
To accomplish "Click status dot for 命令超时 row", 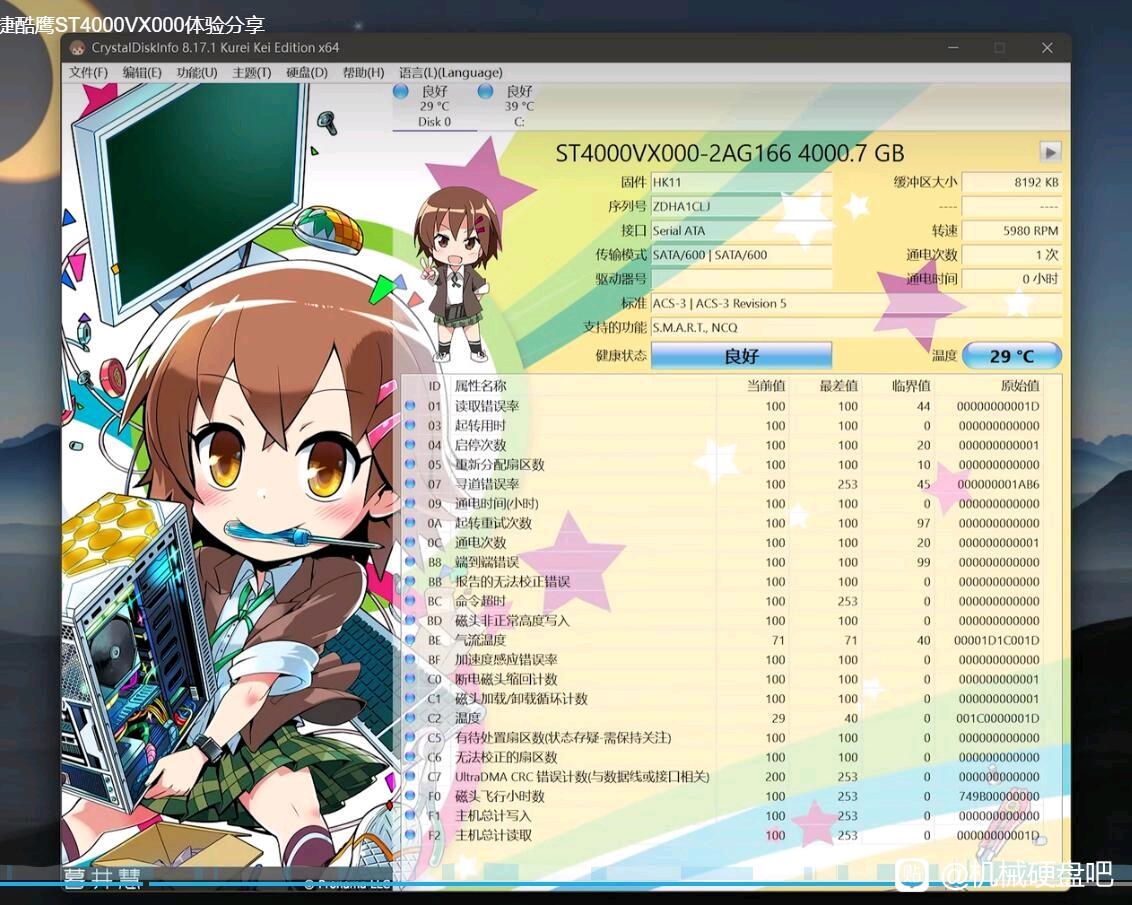I will point(410,601).
